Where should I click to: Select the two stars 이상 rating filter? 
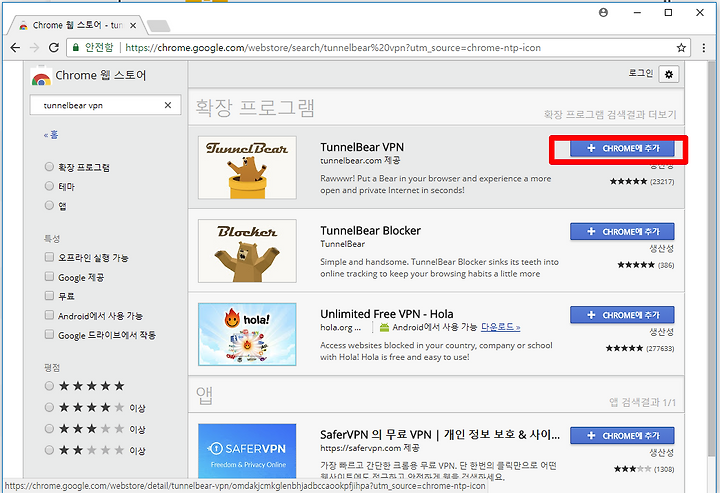pyautogui.click(x=49, y=450)
